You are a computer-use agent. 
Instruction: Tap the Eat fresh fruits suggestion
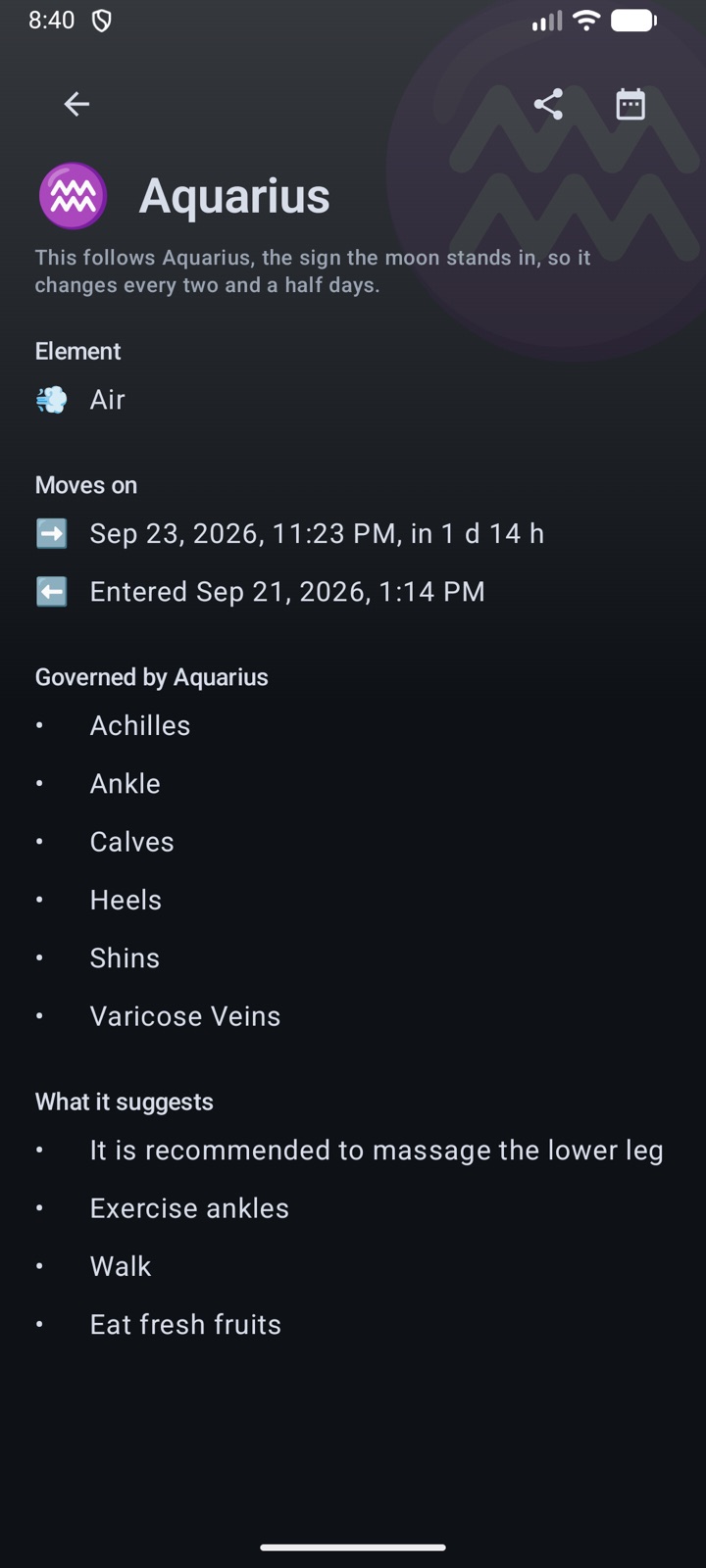tap(185, 1325)
